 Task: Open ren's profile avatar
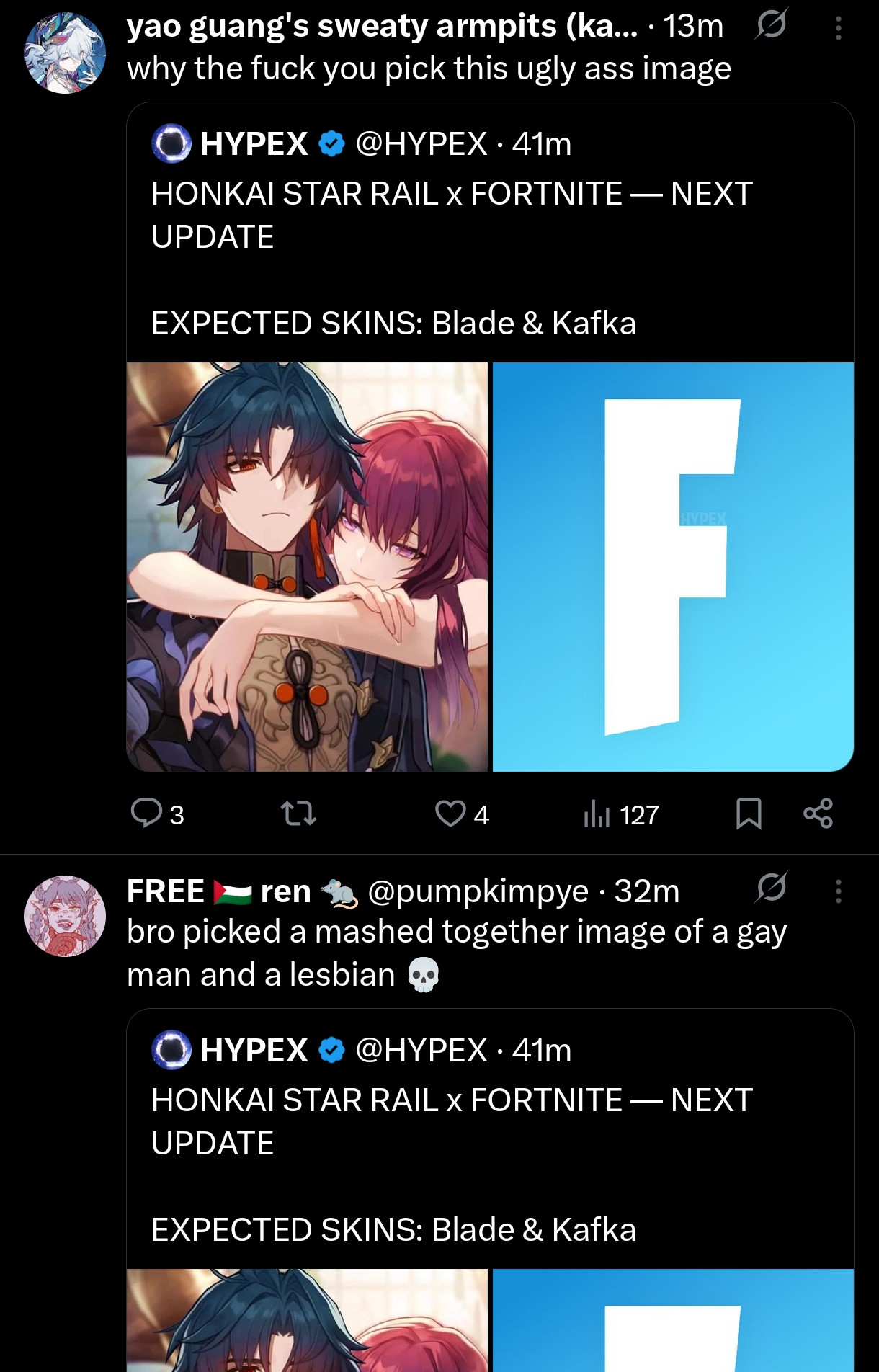click(x=65, y=916)
